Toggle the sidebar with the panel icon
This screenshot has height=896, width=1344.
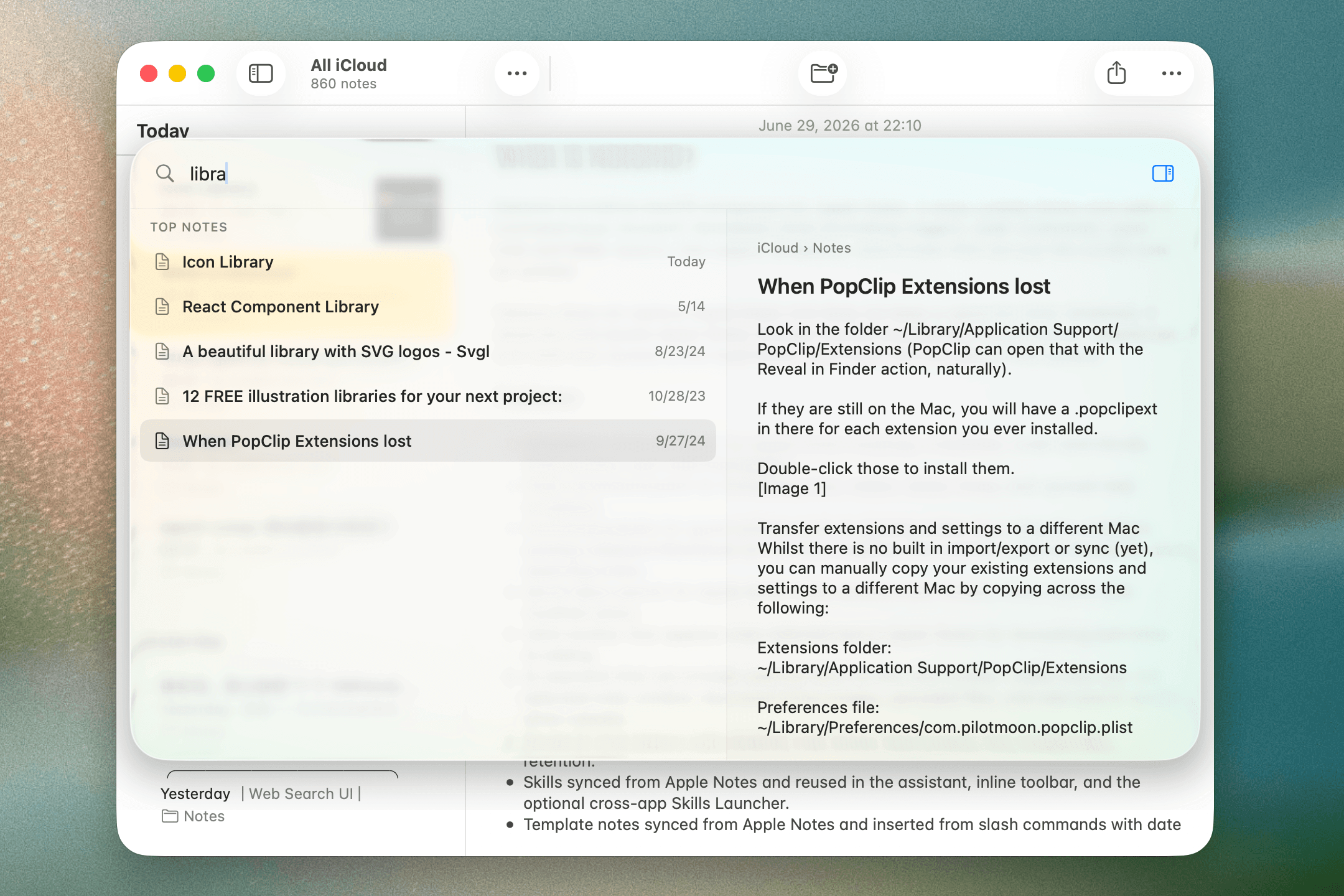click(261, 73)
